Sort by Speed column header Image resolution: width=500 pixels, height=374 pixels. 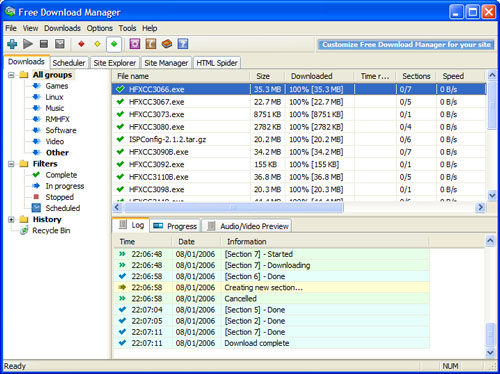pos(461,76)
